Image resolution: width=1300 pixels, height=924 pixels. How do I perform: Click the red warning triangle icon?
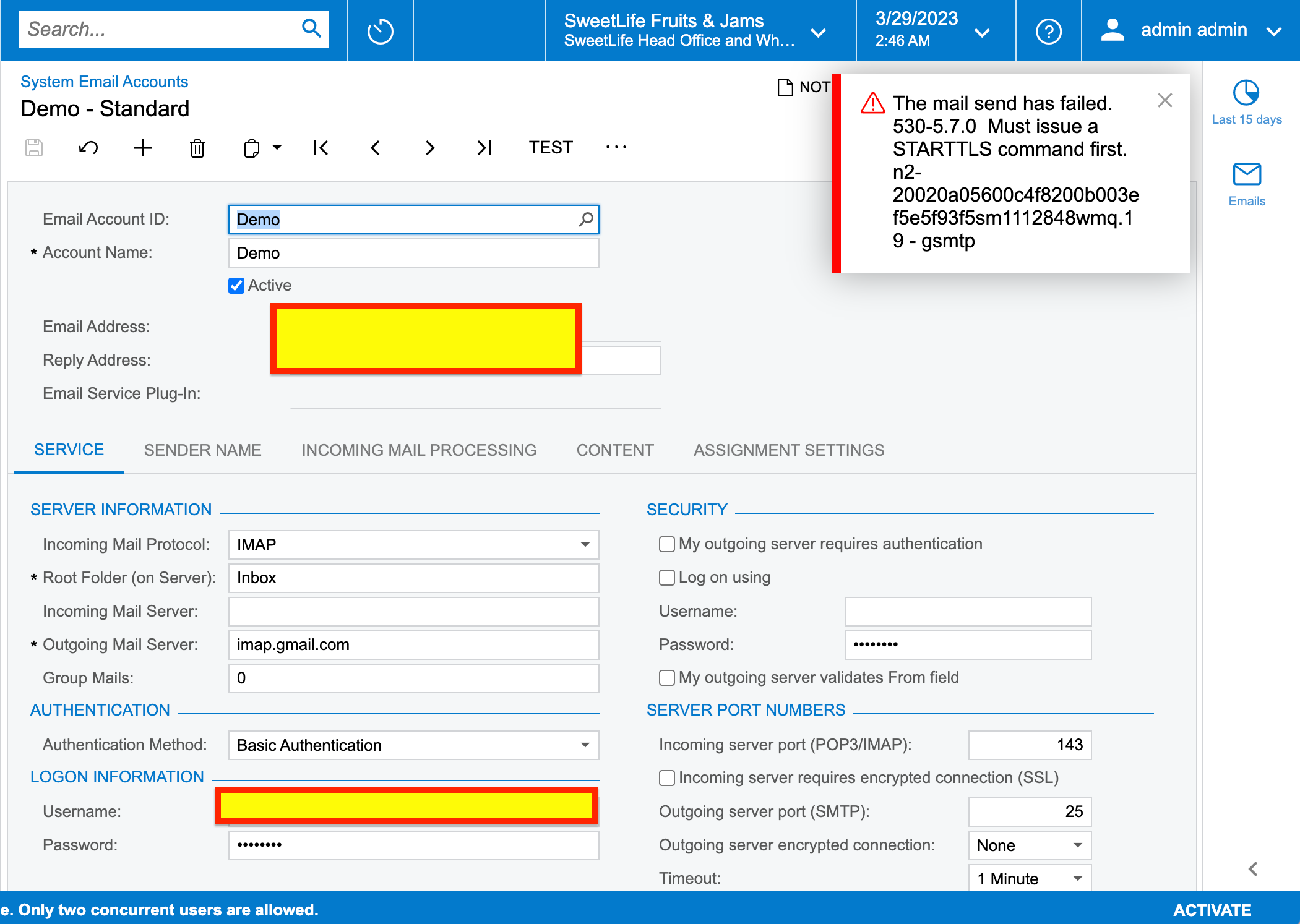(872, 103)
